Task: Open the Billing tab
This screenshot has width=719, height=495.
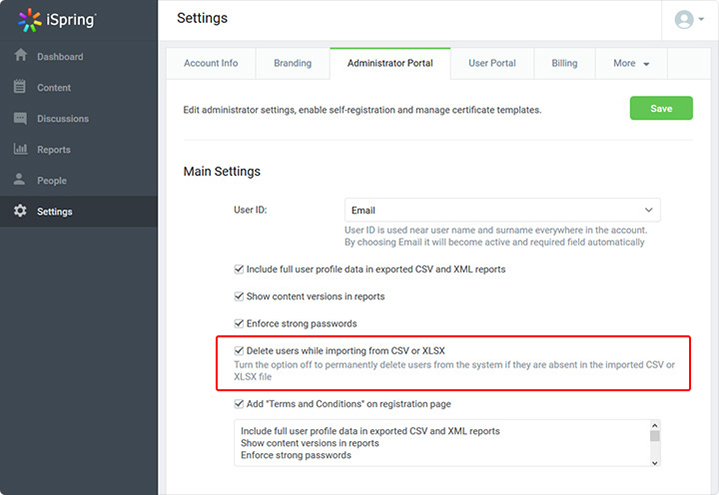Action: 564,63
